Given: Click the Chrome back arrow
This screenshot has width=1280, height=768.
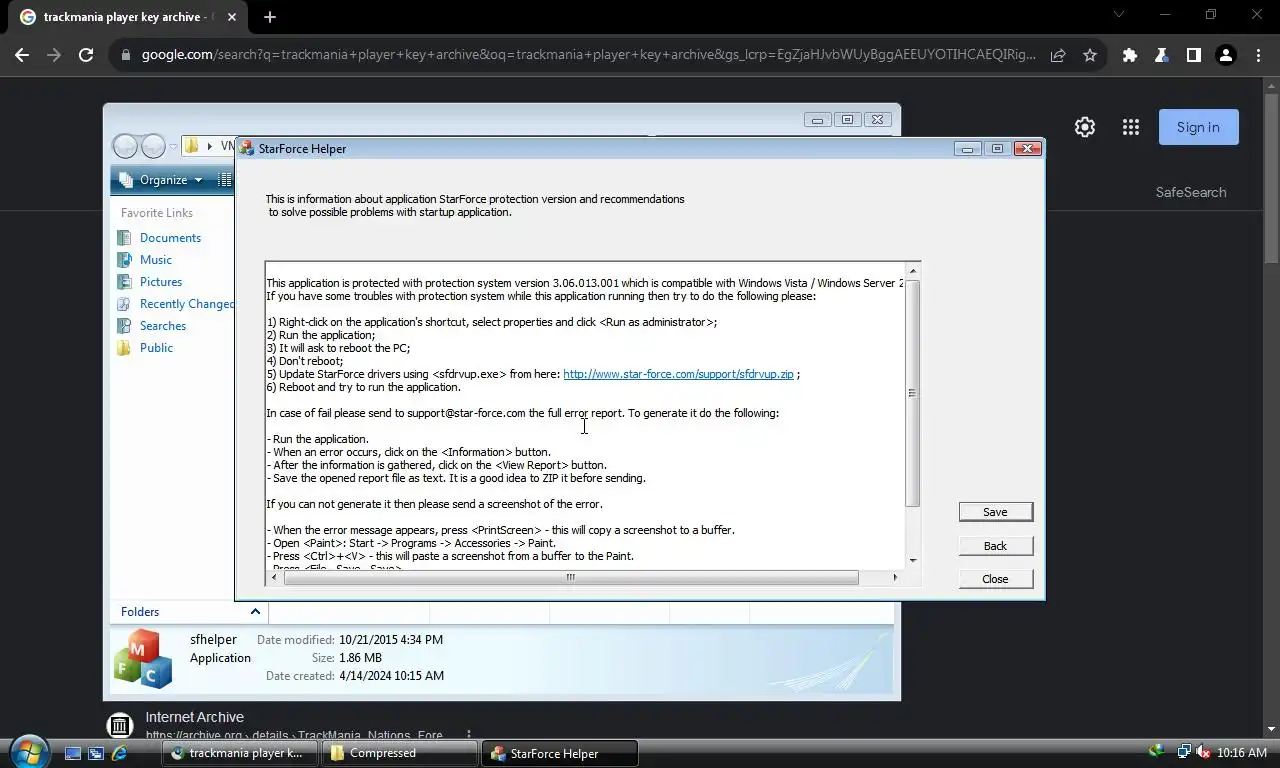Looking at the screenshot, I should [x=22, y=55].
